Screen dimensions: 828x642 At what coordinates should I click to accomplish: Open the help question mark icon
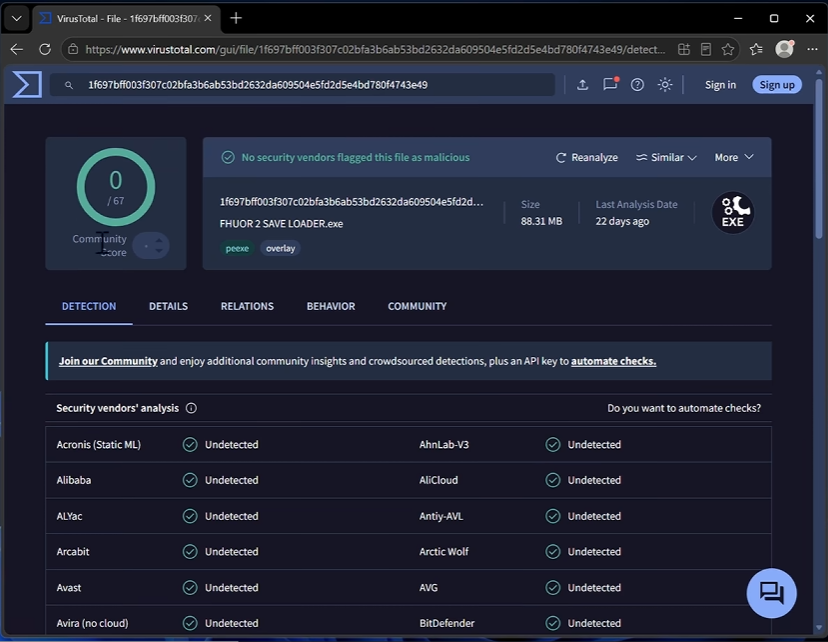coord(637,84)
